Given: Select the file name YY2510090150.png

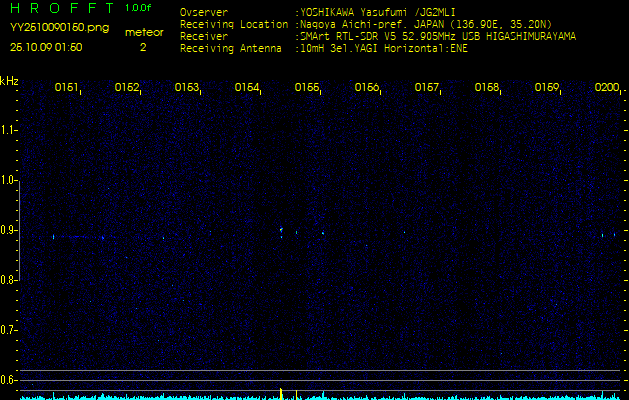Looking at the screenshot, I should coord(59,28).
